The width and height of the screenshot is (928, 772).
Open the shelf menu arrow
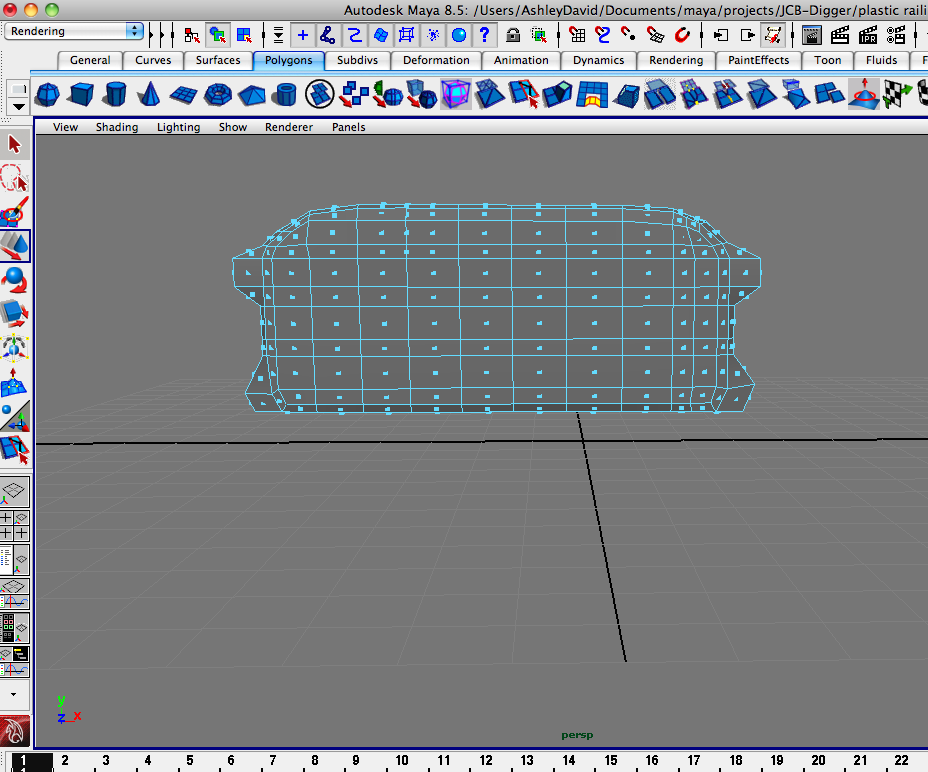(19, 107)
